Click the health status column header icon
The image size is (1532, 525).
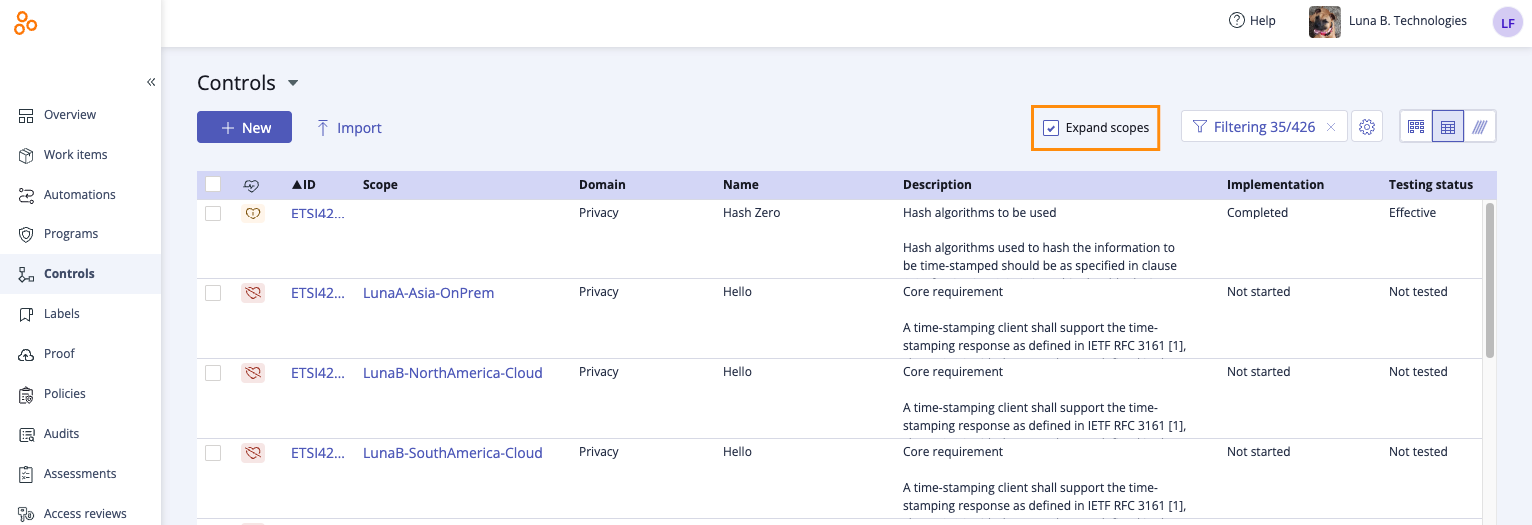[252, 185]
